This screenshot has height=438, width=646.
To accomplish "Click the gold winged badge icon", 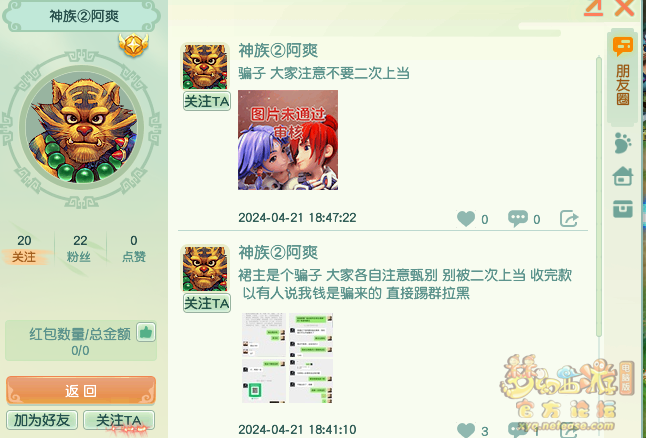I will [133, 45].
